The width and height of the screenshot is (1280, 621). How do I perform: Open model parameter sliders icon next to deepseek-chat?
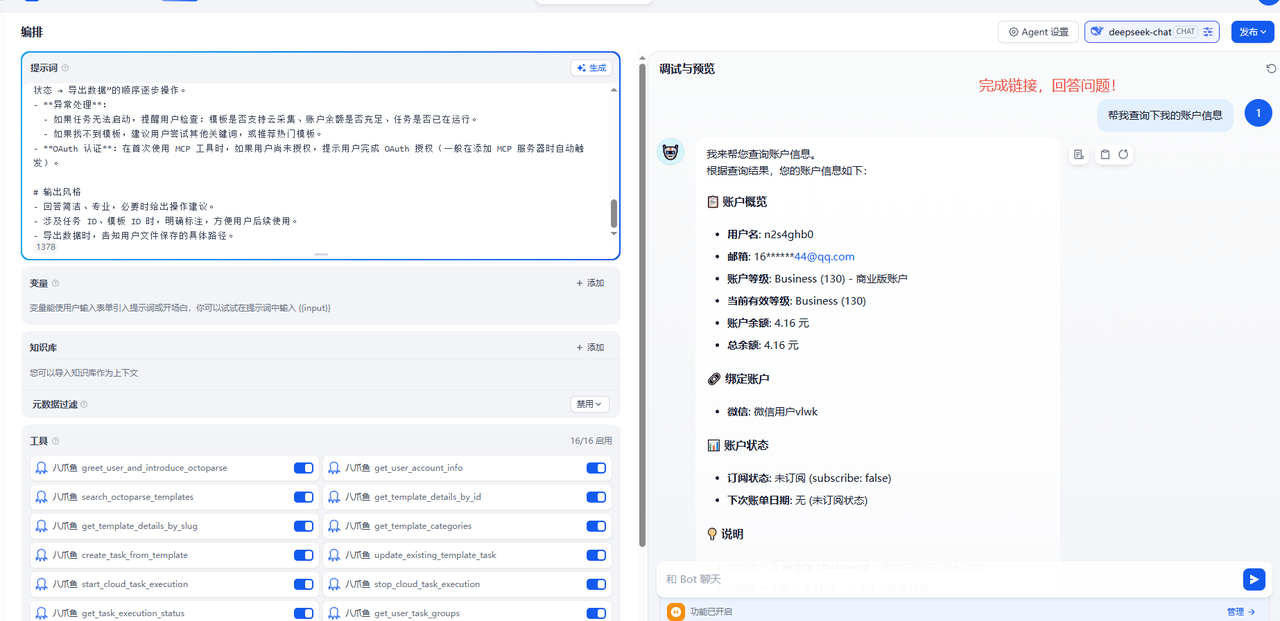click(1209, 32)
